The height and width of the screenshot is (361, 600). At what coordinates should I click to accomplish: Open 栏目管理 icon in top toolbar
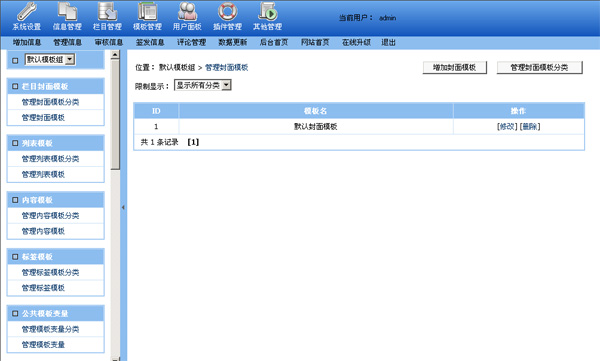pyautogui.click(x=108, y=11)
